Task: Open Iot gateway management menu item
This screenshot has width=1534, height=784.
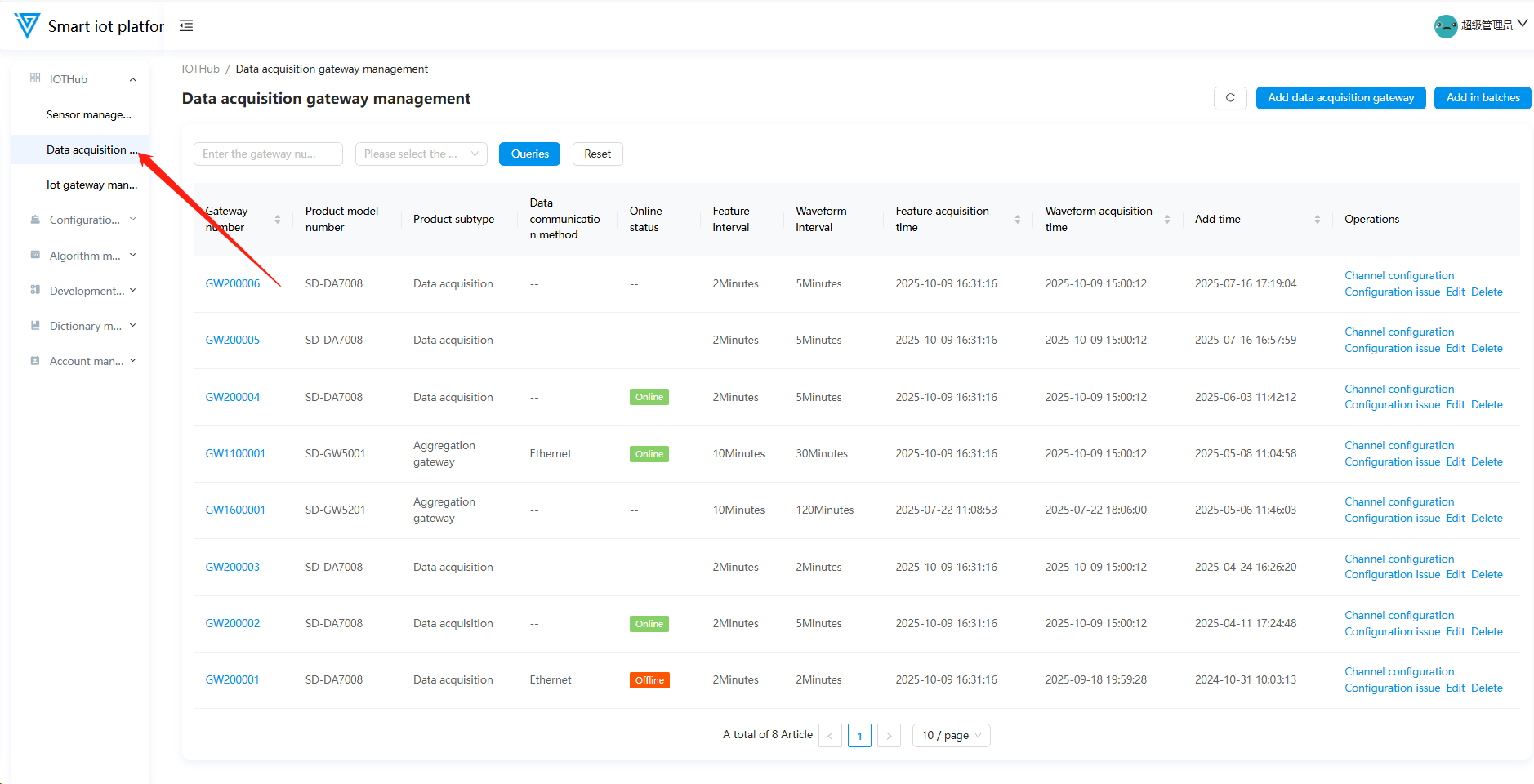Action: 91,185
